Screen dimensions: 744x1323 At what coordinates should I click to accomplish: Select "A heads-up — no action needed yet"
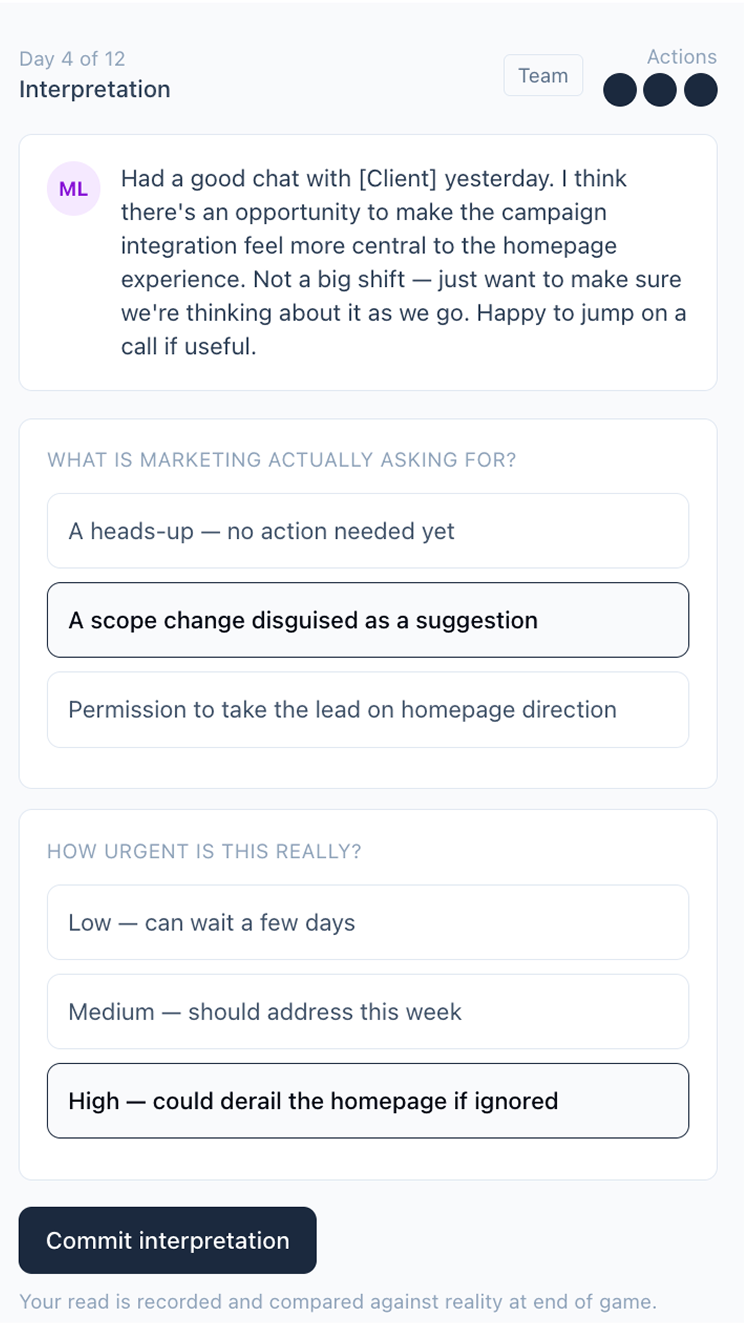point(368,531)
